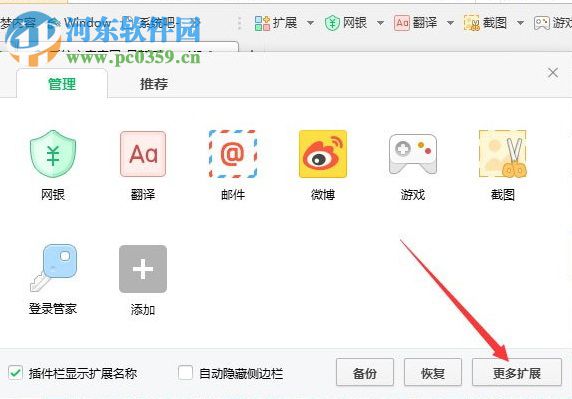This screenshot has height=399, width=572.
Task: Open the 网银 extension in the grid
Action: click(53, 154)
